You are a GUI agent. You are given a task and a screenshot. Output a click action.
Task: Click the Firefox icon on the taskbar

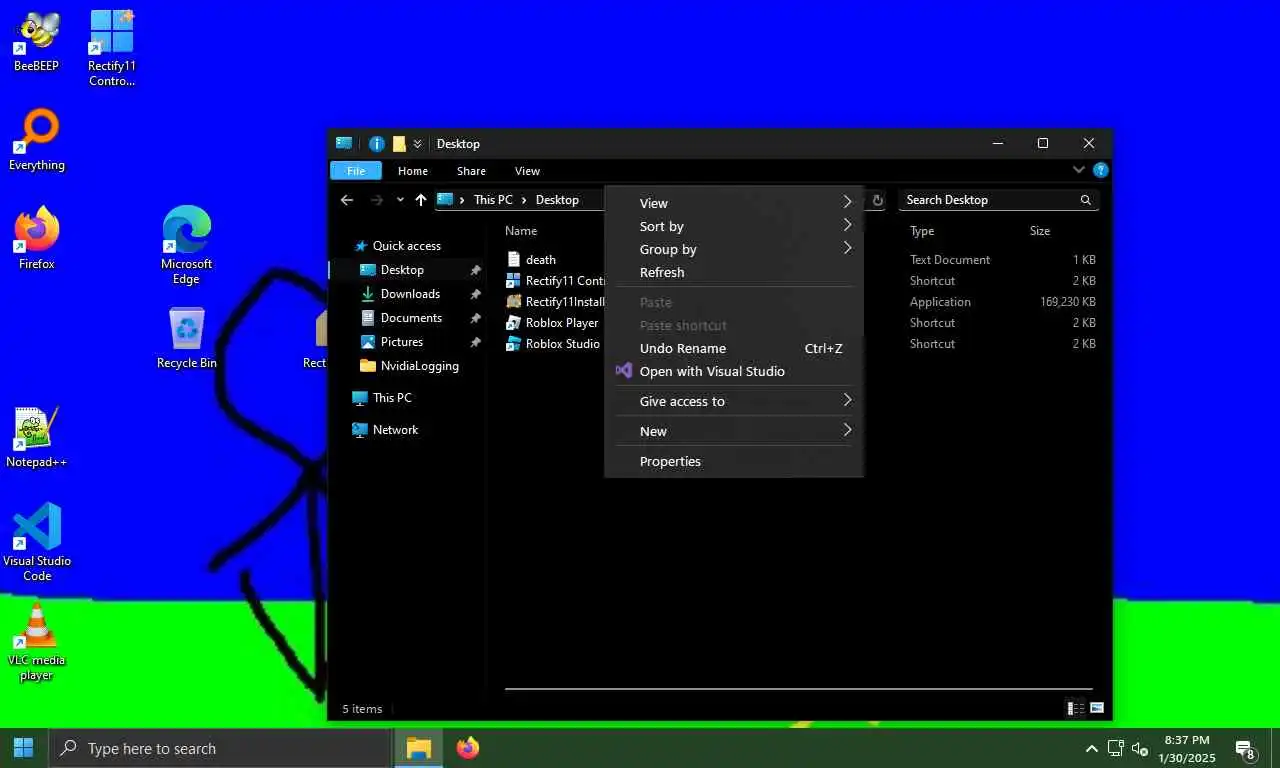click(468, 748)
